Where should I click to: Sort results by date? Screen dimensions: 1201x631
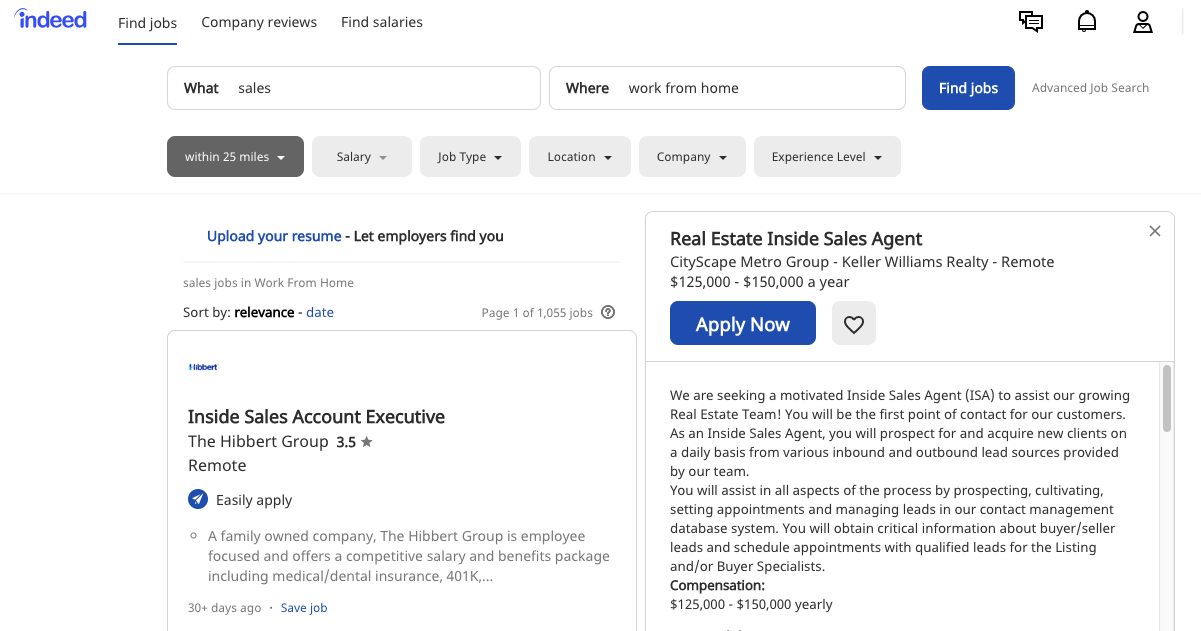(x=319, y=312)
